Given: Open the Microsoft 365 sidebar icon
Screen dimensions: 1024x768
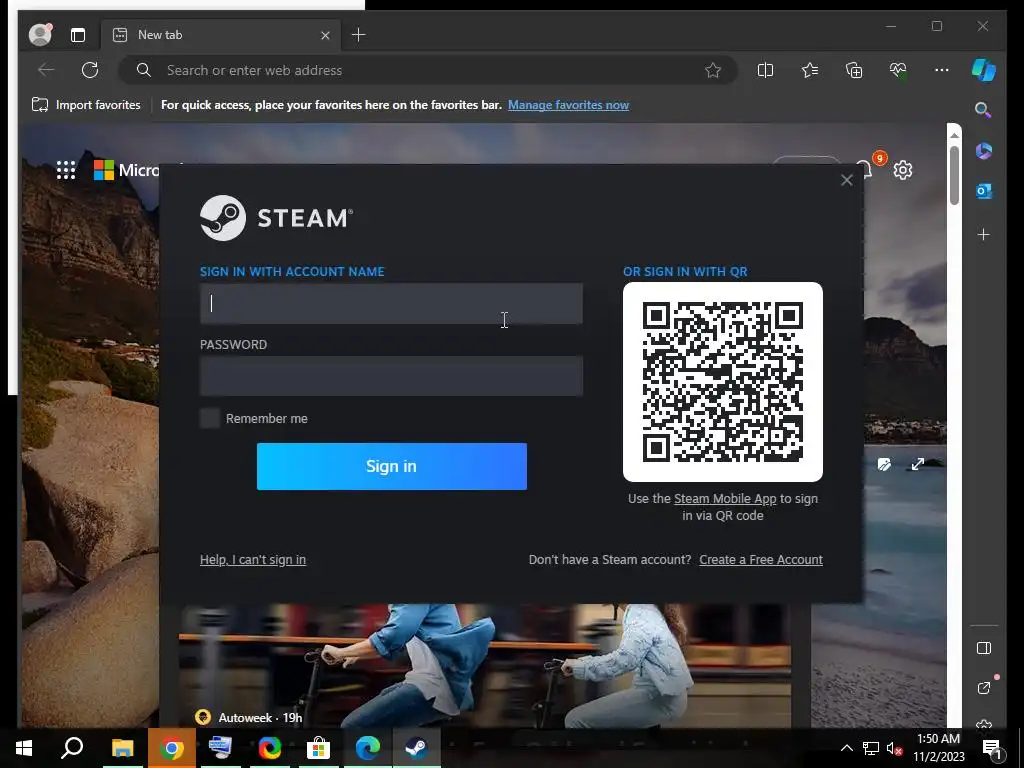Looking at the screenshot, I should pyautogui.click(x=984, y=151).
